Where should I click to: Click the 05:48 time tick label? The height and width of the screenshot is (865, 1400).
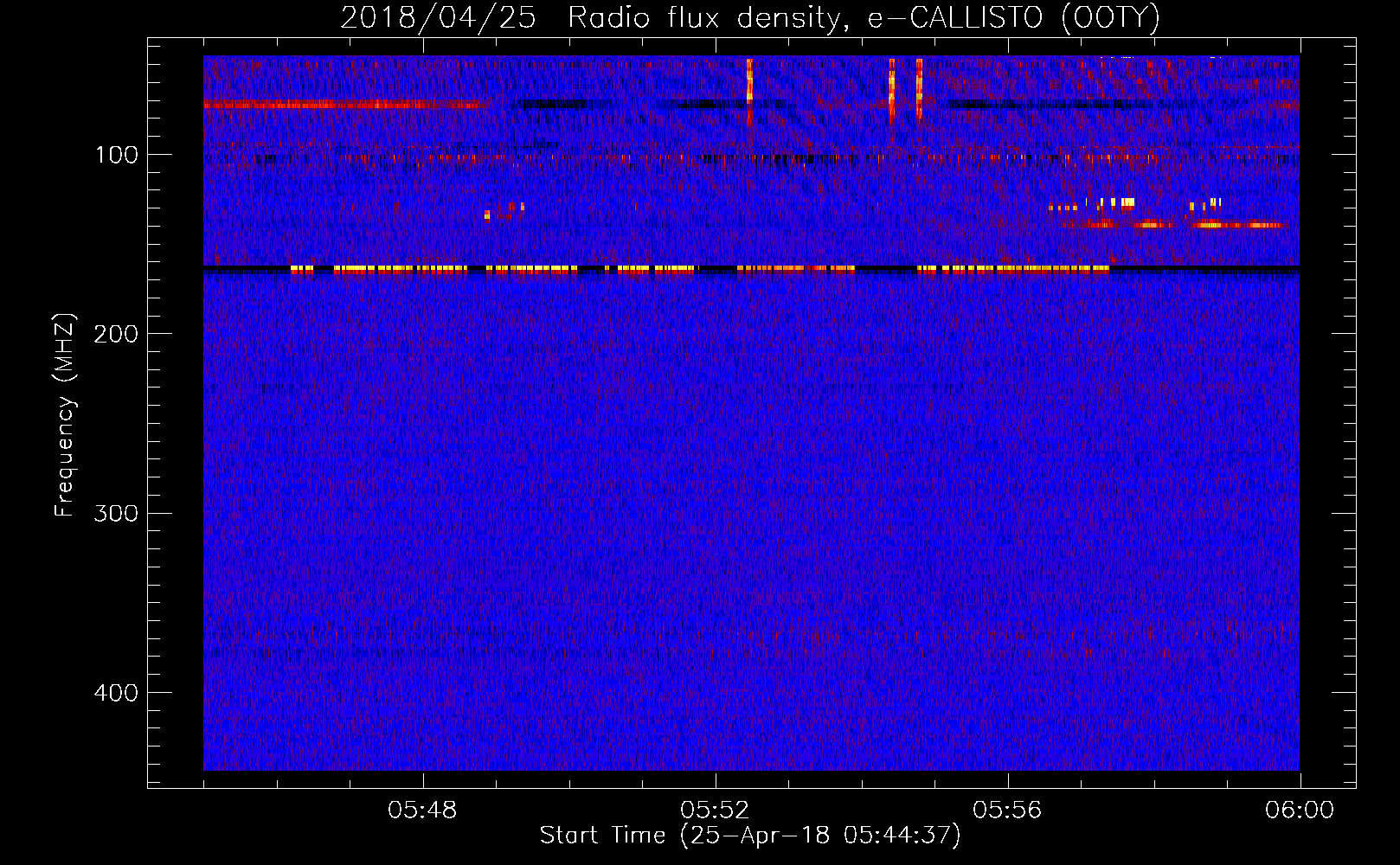pos(422,811)
